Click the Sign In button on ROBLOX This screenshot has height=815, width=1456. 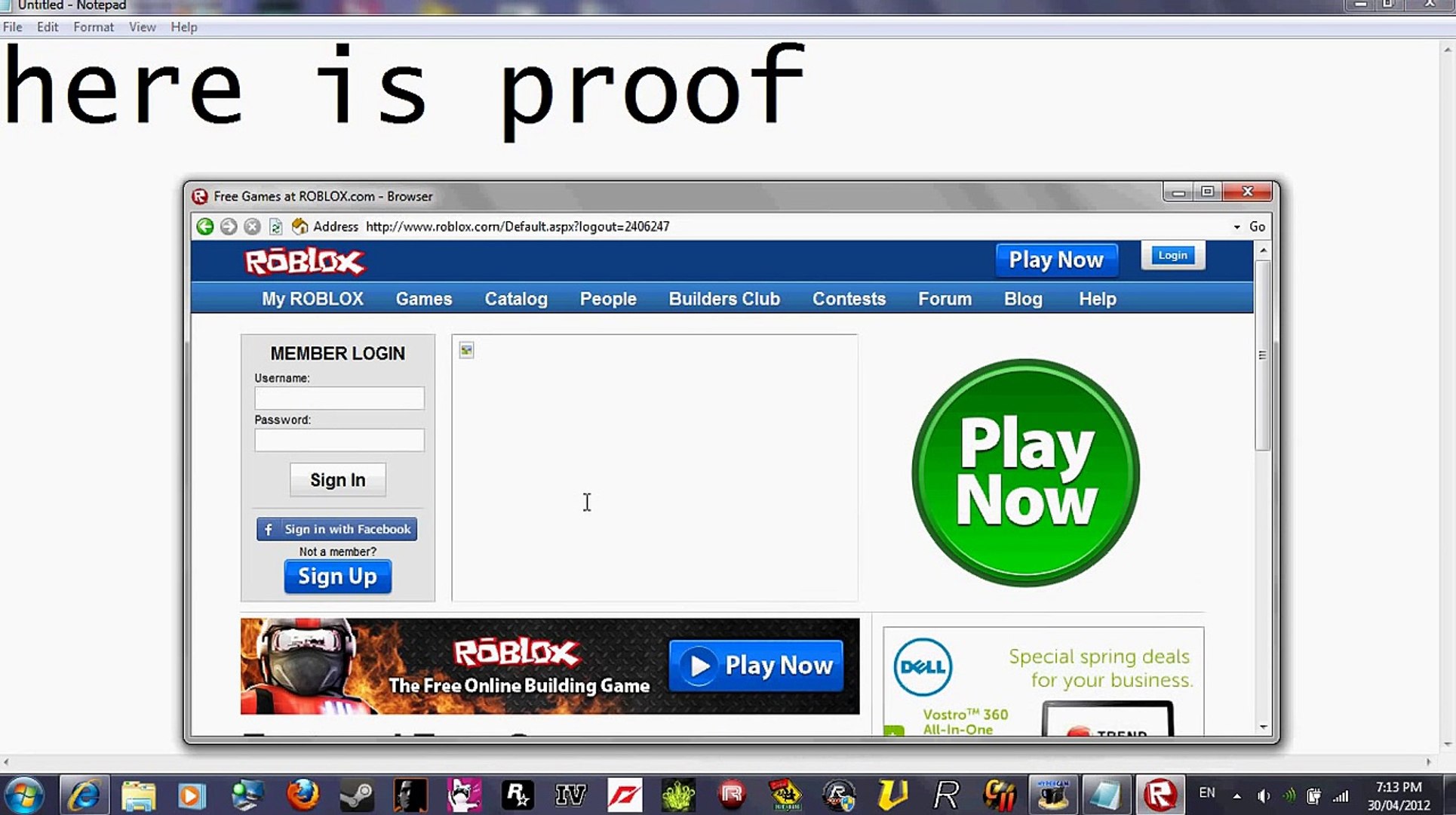(x=337, y=480)
